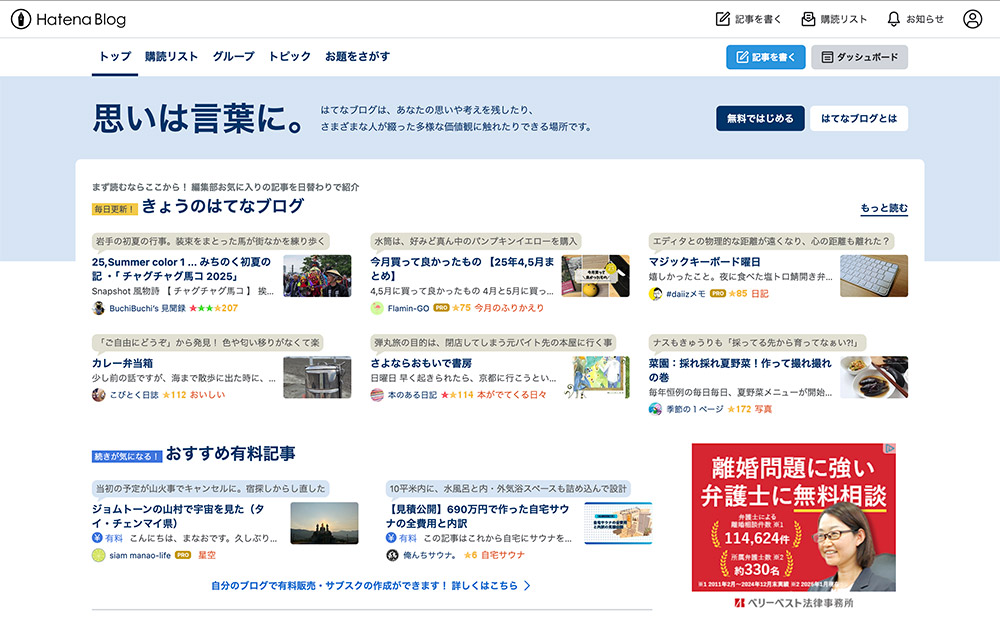Click the 写真 tag link

tap(763, 409)
